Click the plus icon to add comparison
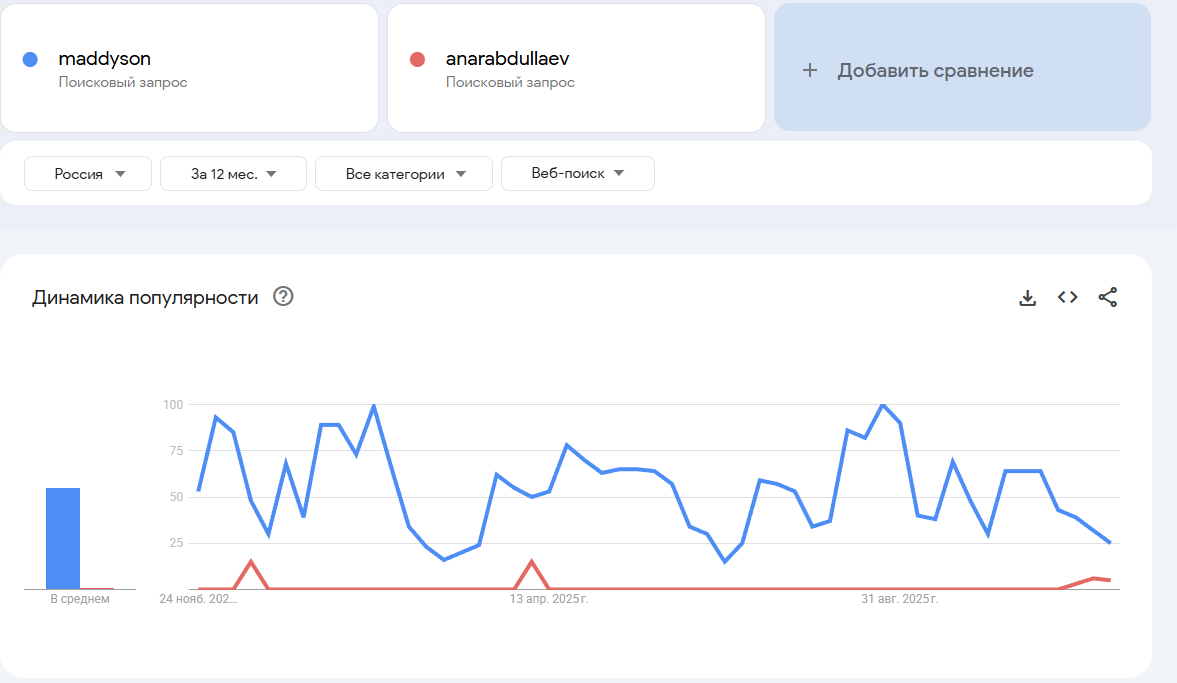This screenshot has height=683, width=1177. tap(810, 70)
